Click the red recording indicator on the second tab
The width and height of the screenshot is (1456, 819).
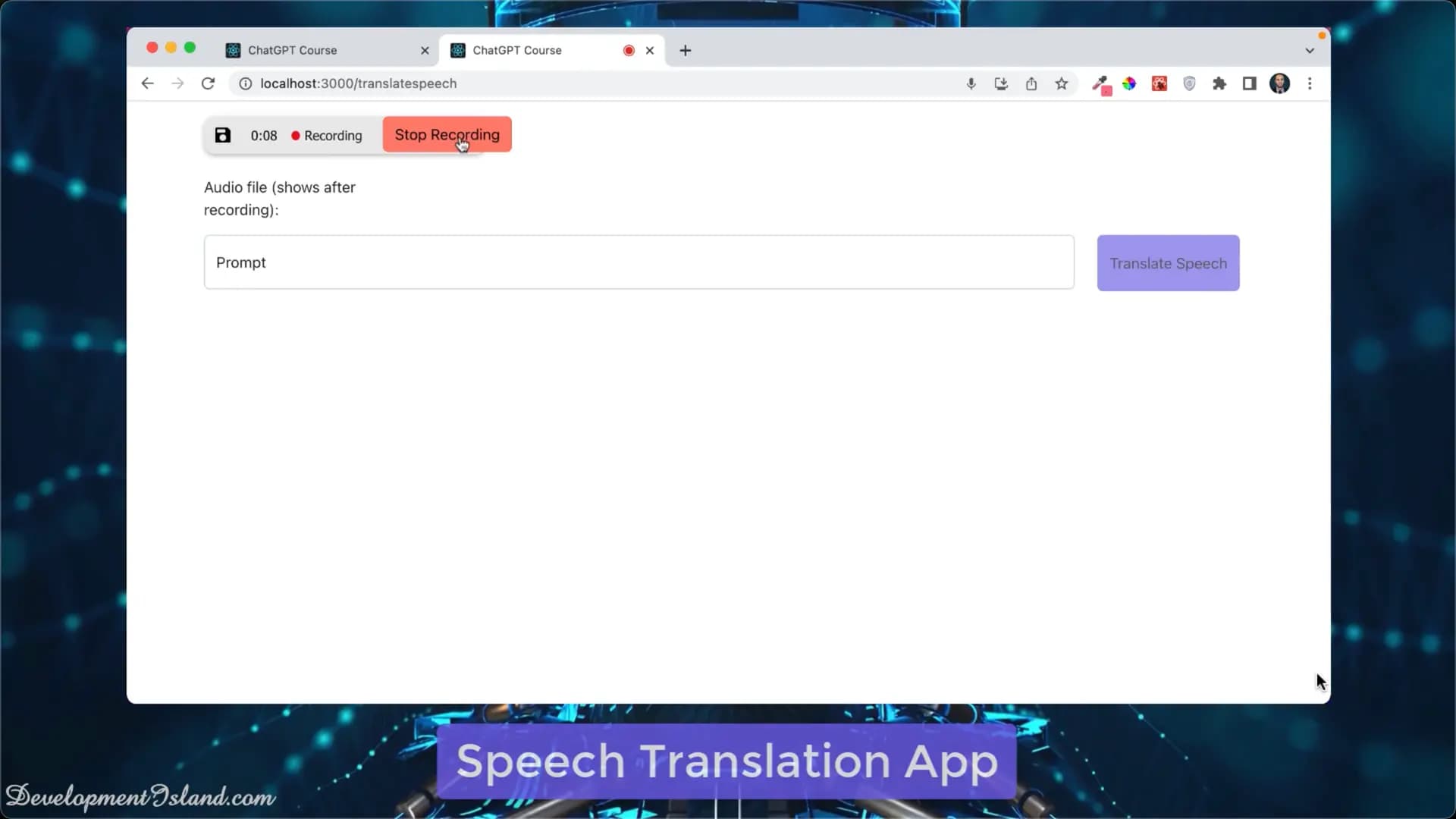pos(628,50)
